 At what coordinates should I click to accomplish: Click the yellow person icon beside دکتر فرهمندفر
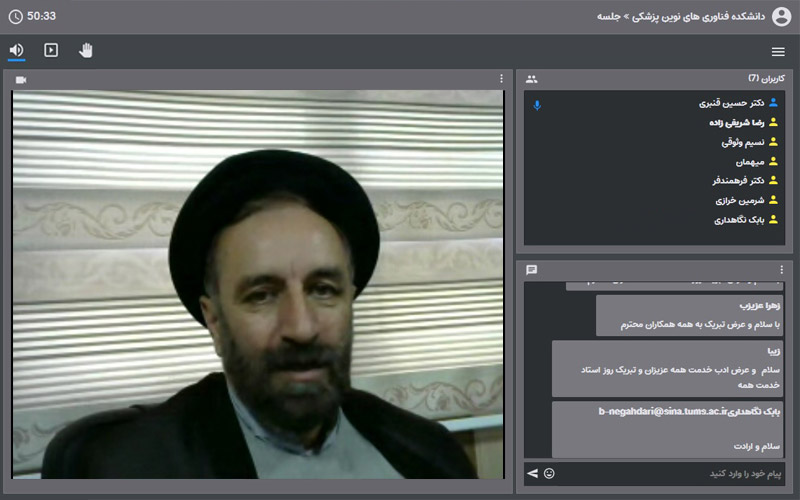coord(773,180)
